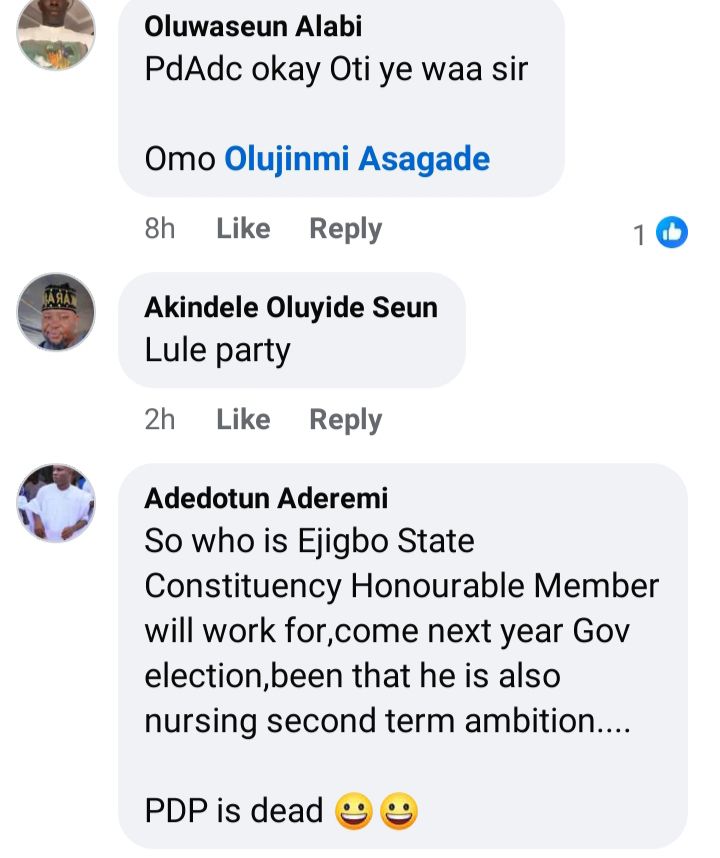Click the Akindele Oluyide Seun commenter name
The image size is (720, 858).
coord(291,307)
